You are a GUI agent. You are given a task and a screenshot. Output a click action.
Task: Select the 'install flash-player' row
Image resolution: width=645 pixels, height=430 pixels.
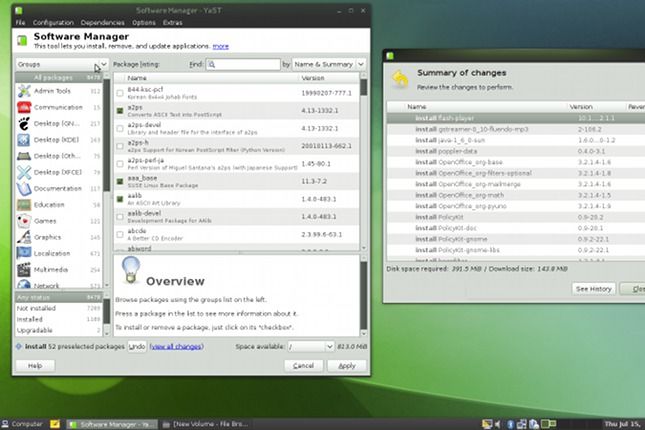516,118
